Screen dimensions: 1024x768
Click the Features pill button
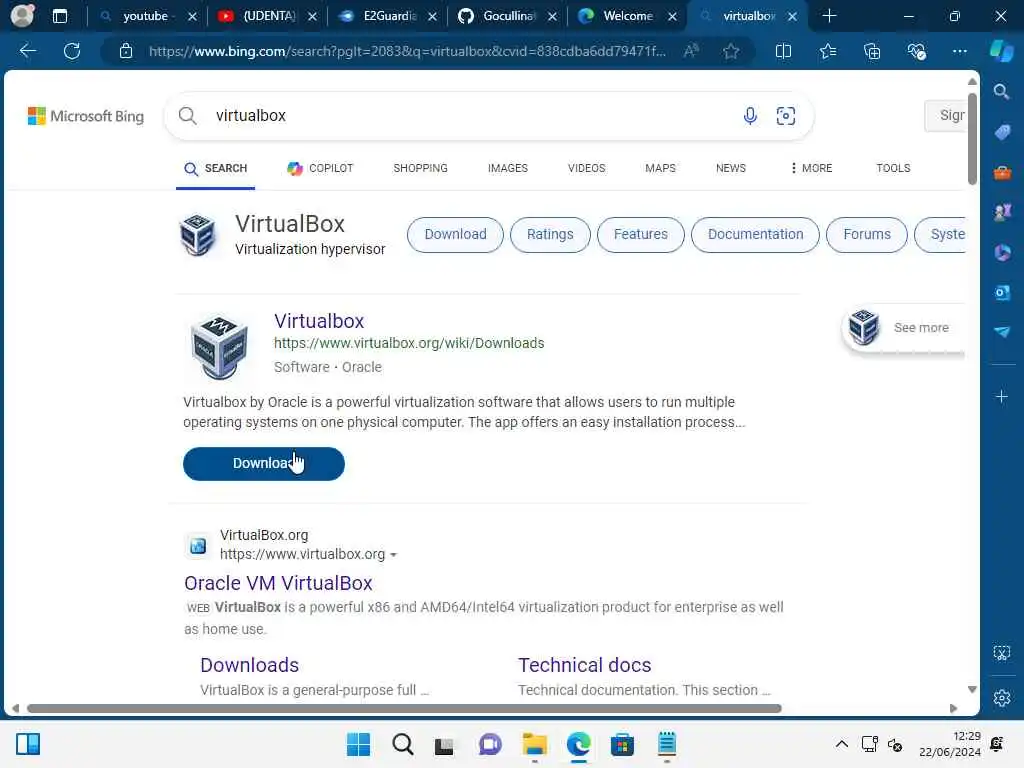tap(641, 234)
